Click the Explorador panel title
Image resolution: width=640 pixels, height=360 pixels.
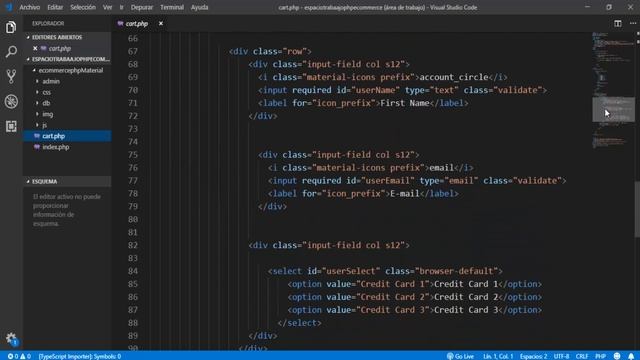[x=48, y=24]
